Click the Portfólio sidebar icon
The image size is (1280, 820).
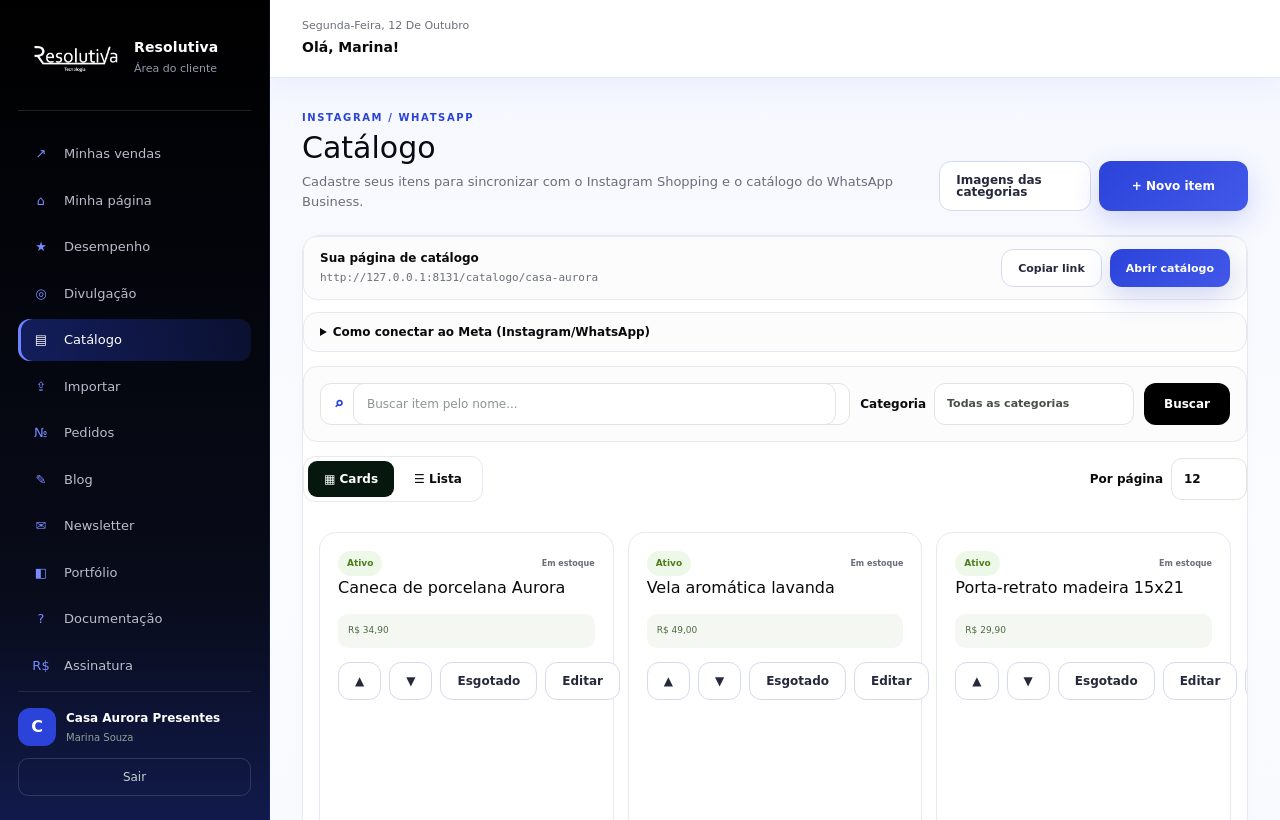(x=41, y=572)
